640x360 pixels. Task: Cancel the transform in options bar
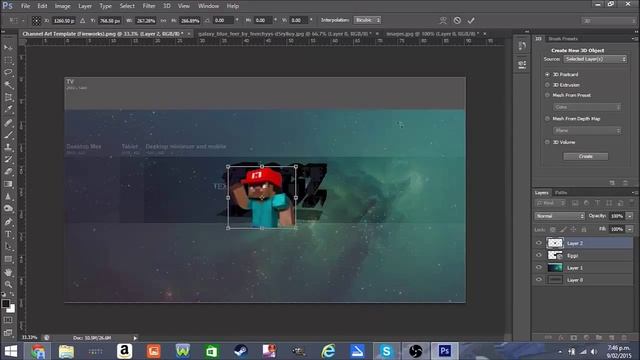(x=457, y=20)
